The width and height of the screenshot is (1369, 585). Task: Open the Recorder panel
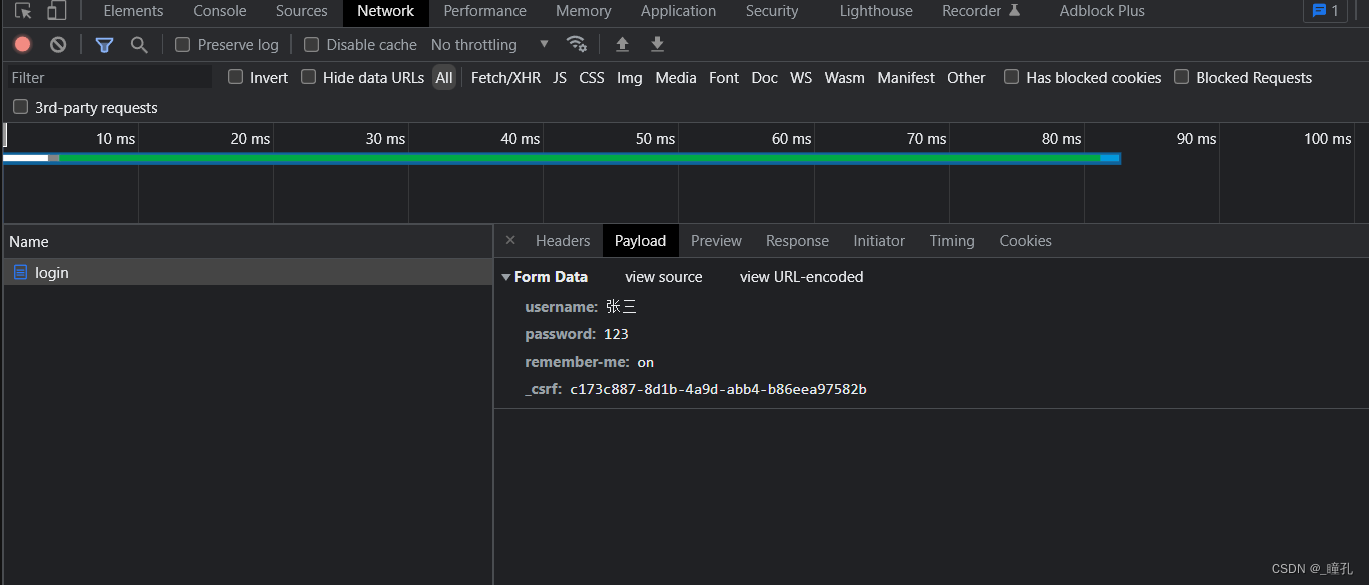pyautogui.click(x=981, y=11)
